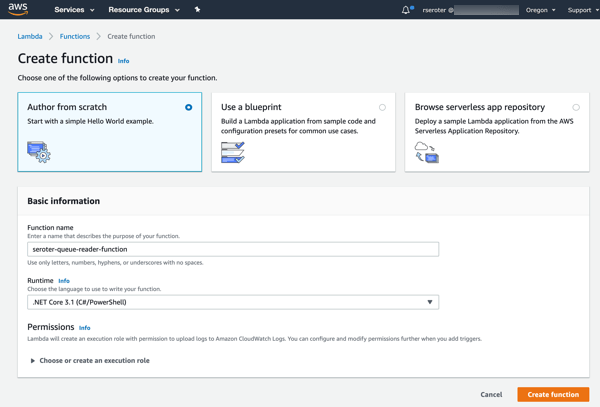Viewport: 600px width, 407px height.
Task: Open the Services menu
Action: tap(74, 10)
